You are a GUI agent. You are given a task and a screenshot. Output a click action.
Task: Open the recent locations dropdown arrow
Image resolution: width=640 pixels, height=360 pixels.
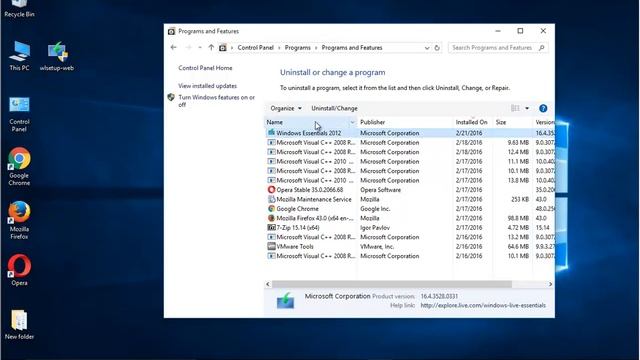click(200, 48)
